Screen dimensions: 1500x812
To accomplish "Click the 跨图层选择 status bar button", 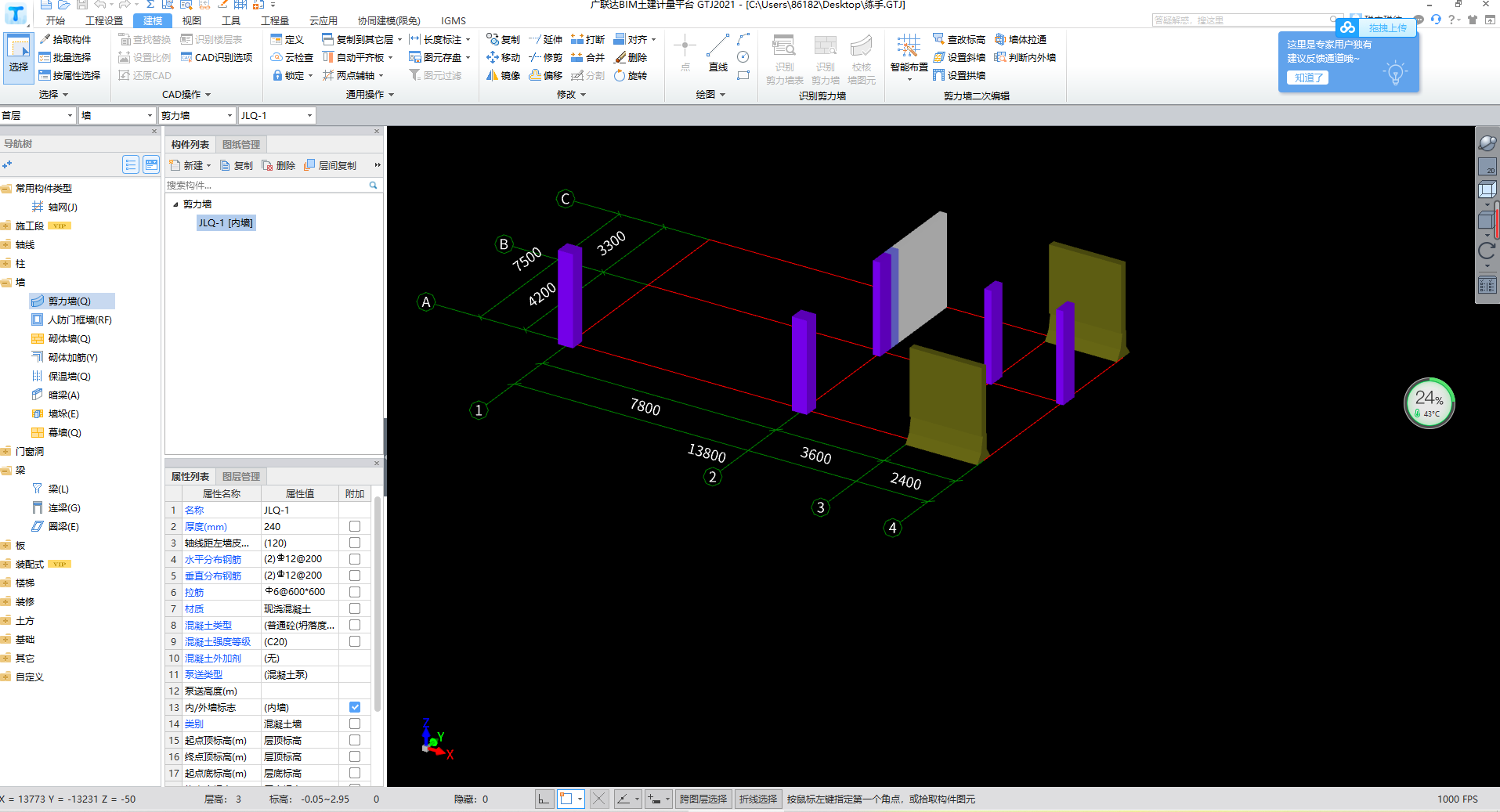I will (703, 799).
